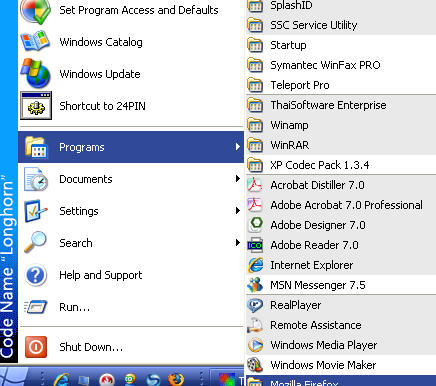Screen dimensions: 436x386
Task: Click the Windows Media Player icon
Action: pos(255,345)
